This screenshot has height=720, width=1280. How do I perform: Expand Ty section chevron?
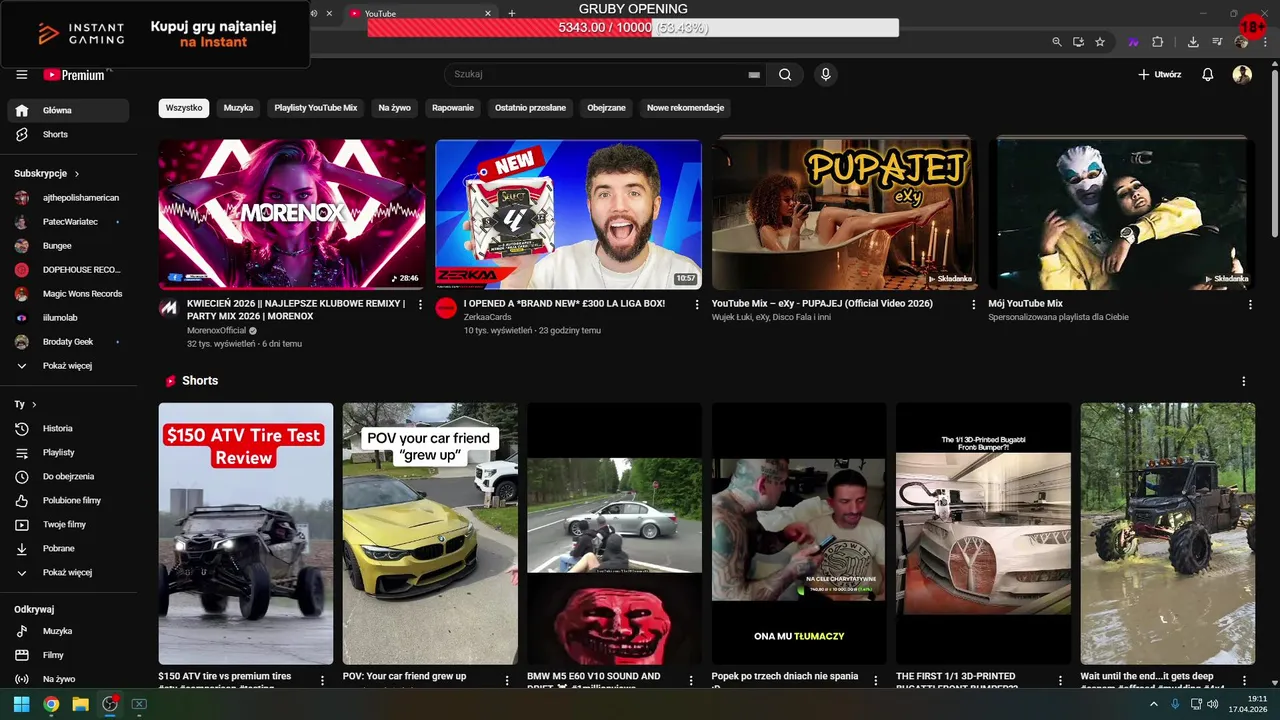coord(34,404)
